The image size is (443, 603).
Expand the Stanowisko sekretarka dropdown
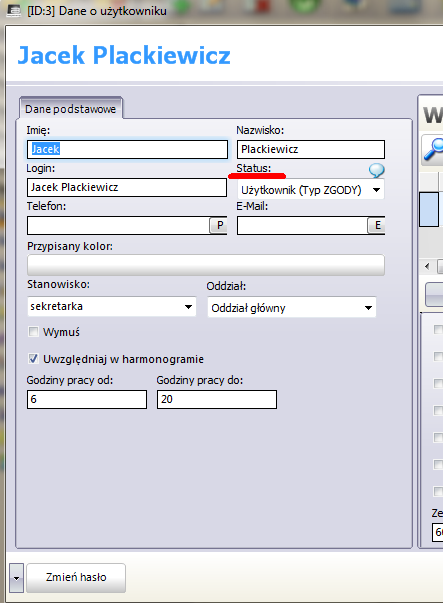click(112, 306)
